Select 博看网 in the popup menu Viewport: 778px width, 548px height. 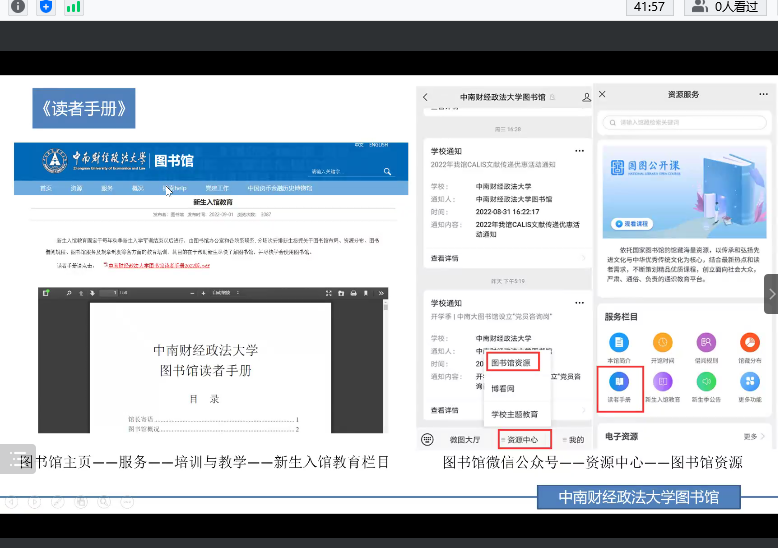pyautogui.click(x=501, y=388)
